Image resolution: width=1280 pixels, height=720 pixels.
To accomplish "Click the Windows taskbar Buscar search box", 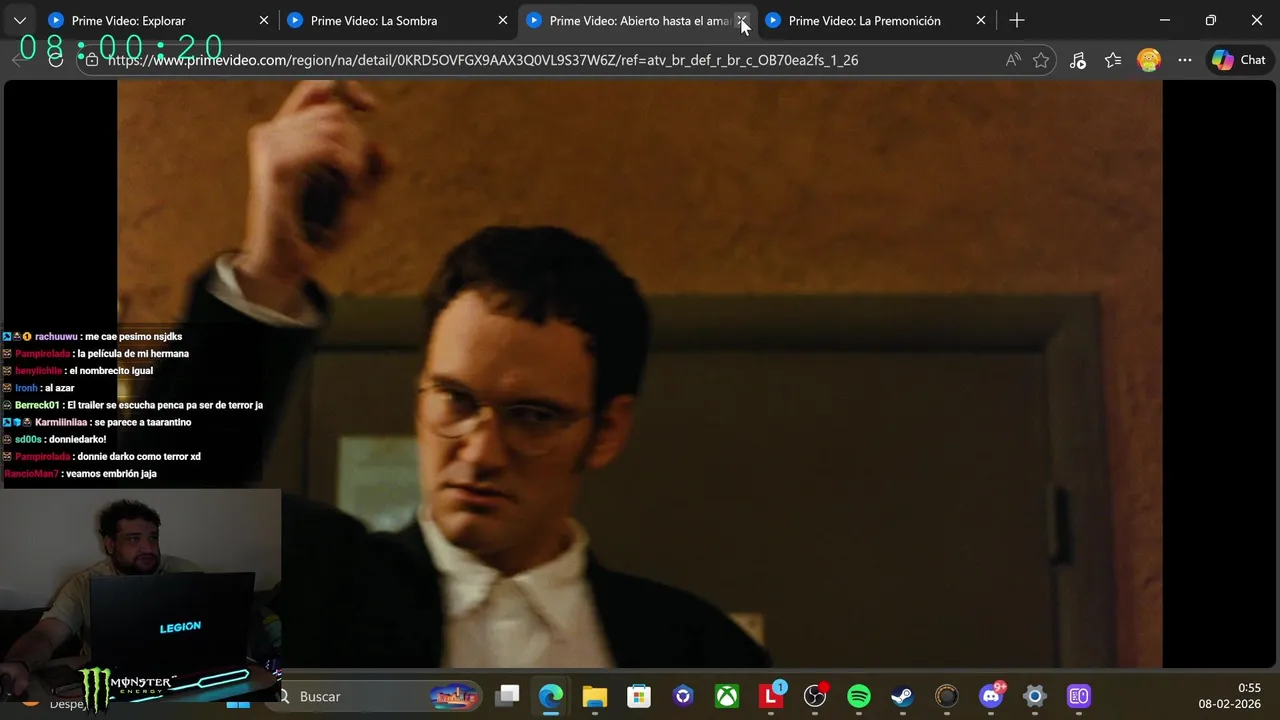I will [375, 696].
